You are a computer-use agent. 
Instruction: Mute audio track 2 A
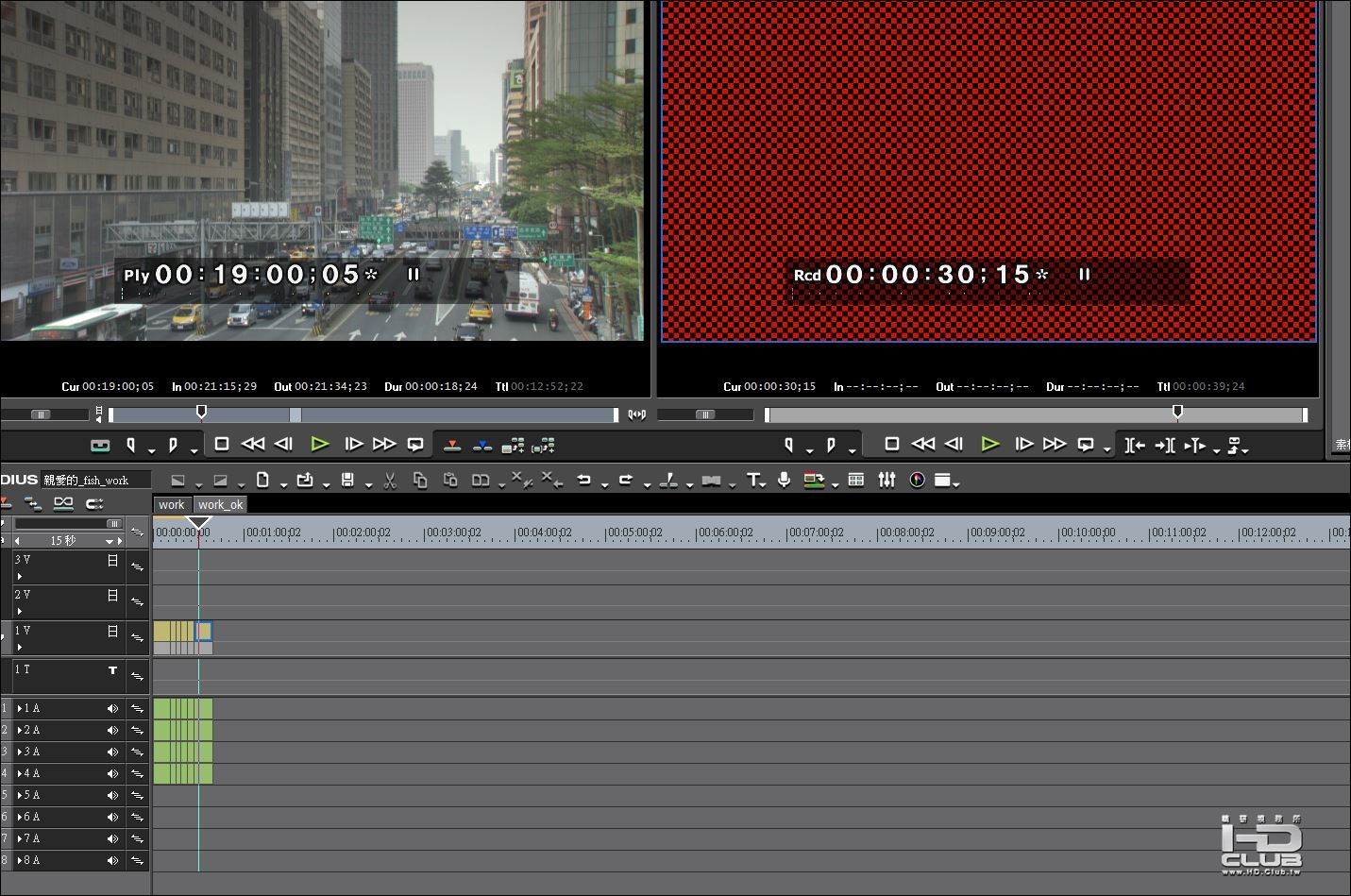pyautogui.click(x=112, y=730)
